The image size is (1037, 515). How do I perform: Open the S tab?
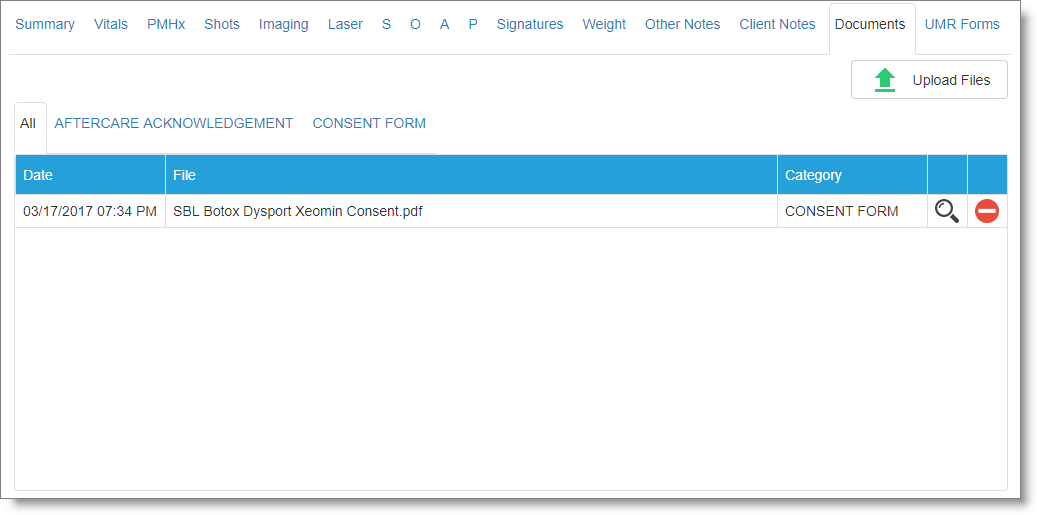pyautogui.click(x=386, y=24)
